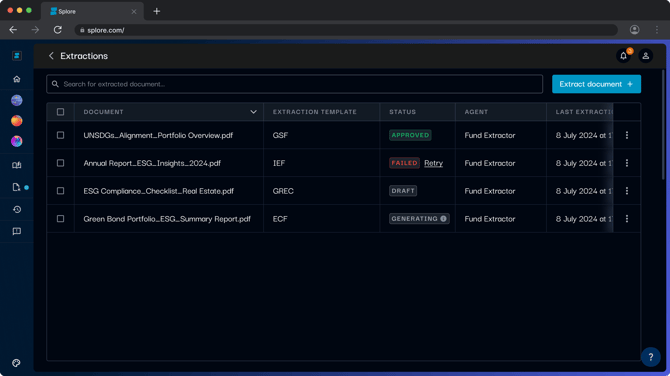Click the GREC template cell
Viewport: 670px width, 376px height.
(283, 191)
